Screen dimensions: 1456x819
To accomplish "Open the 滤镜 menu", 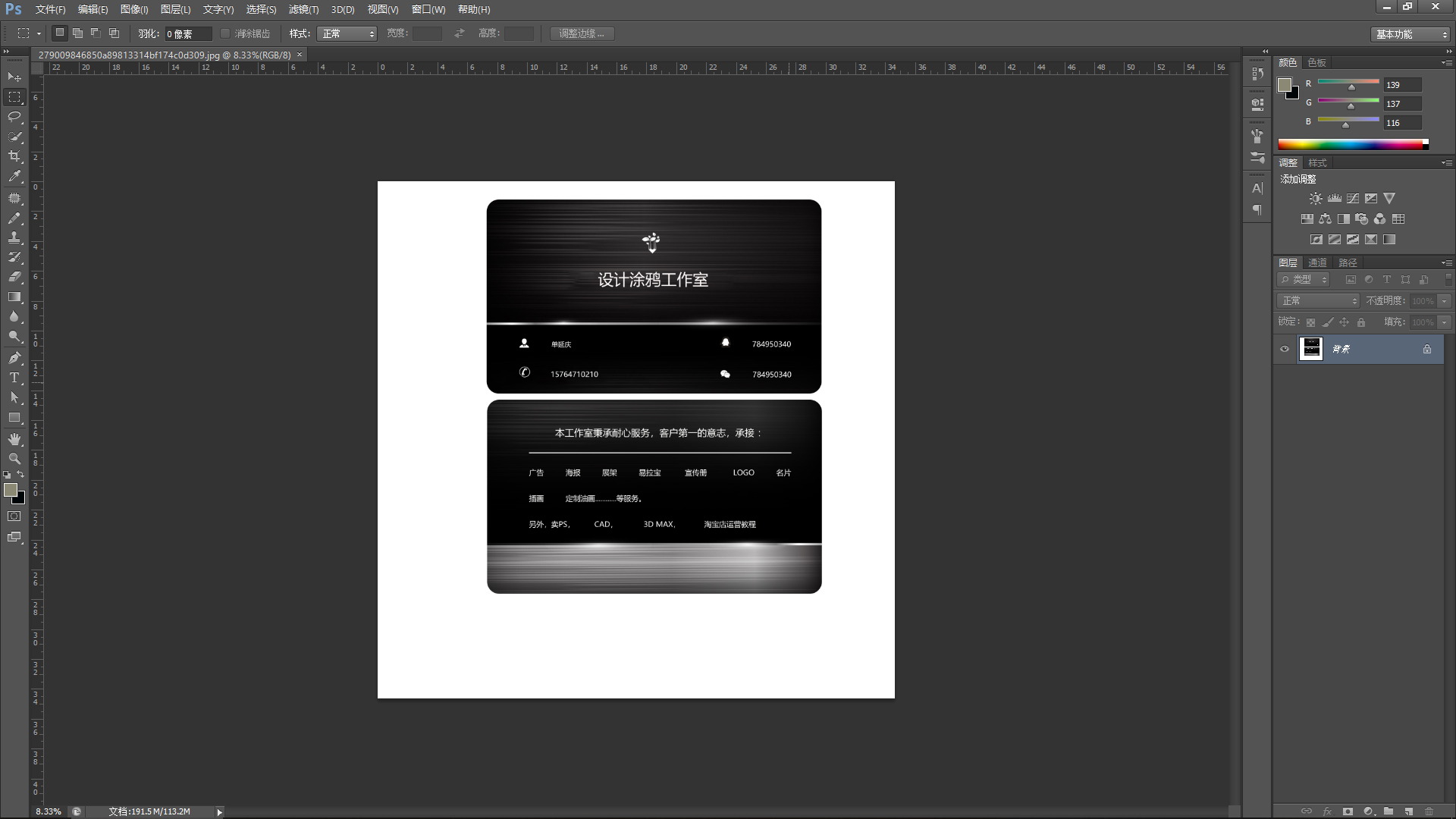I will pyautogui.click(x=303, y=10).
